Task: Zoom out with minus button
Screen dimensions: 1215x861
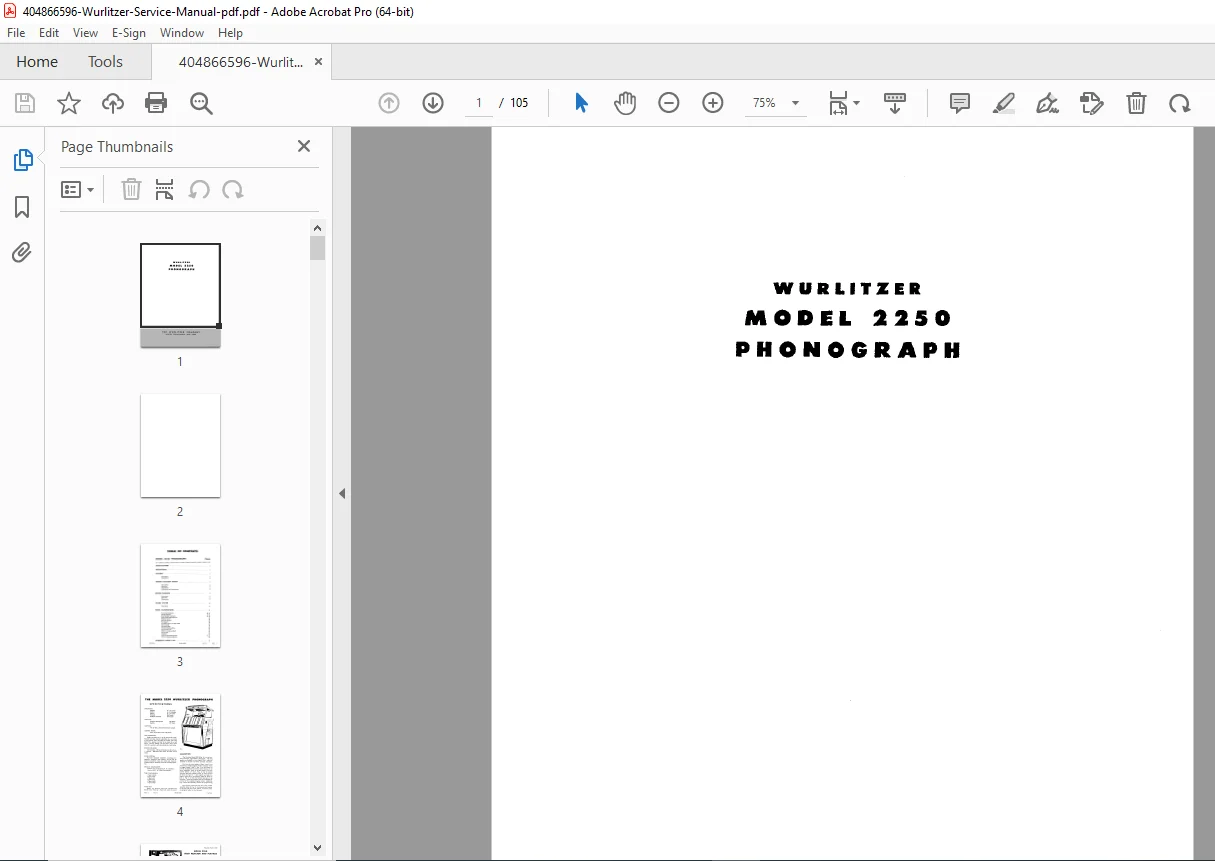Action: (669, 103)
